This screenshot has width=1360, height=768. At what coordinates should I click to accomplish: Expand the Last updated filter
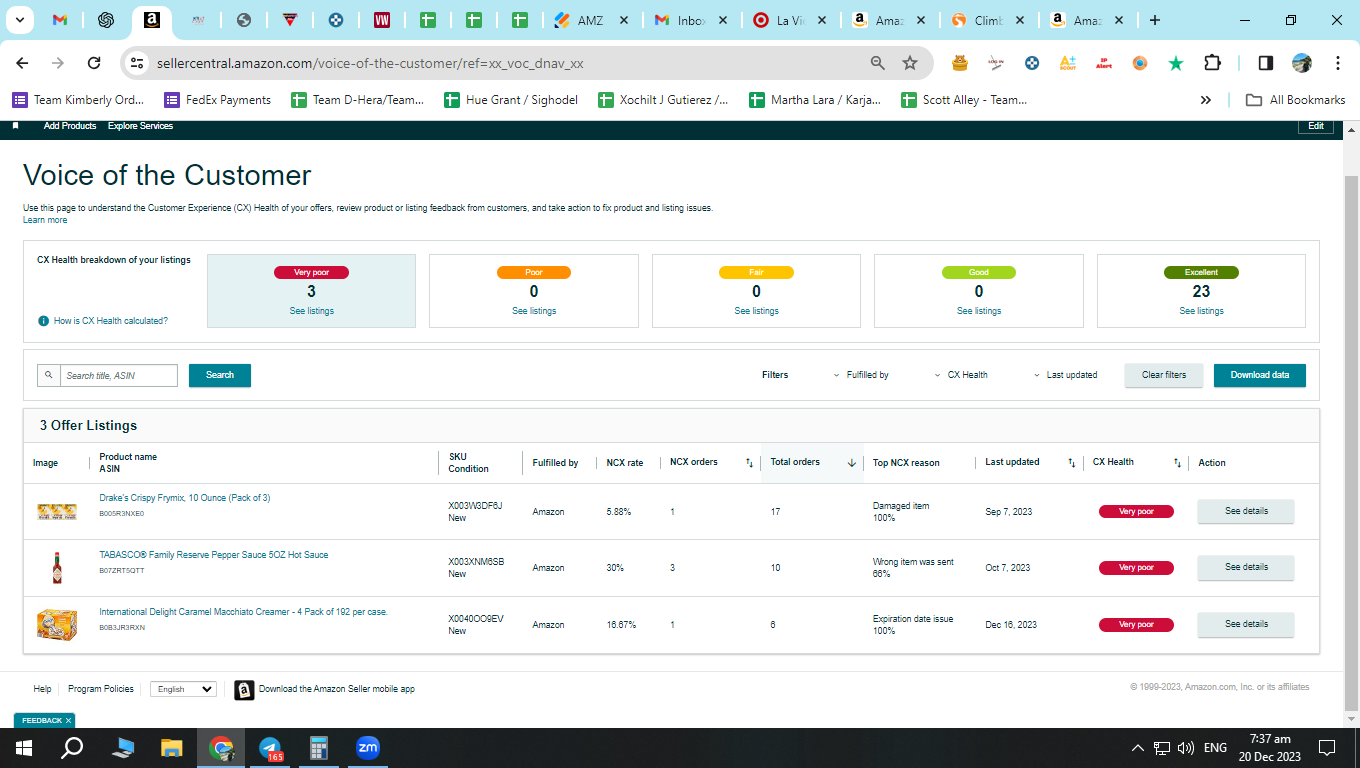(x=1065, y=375)
